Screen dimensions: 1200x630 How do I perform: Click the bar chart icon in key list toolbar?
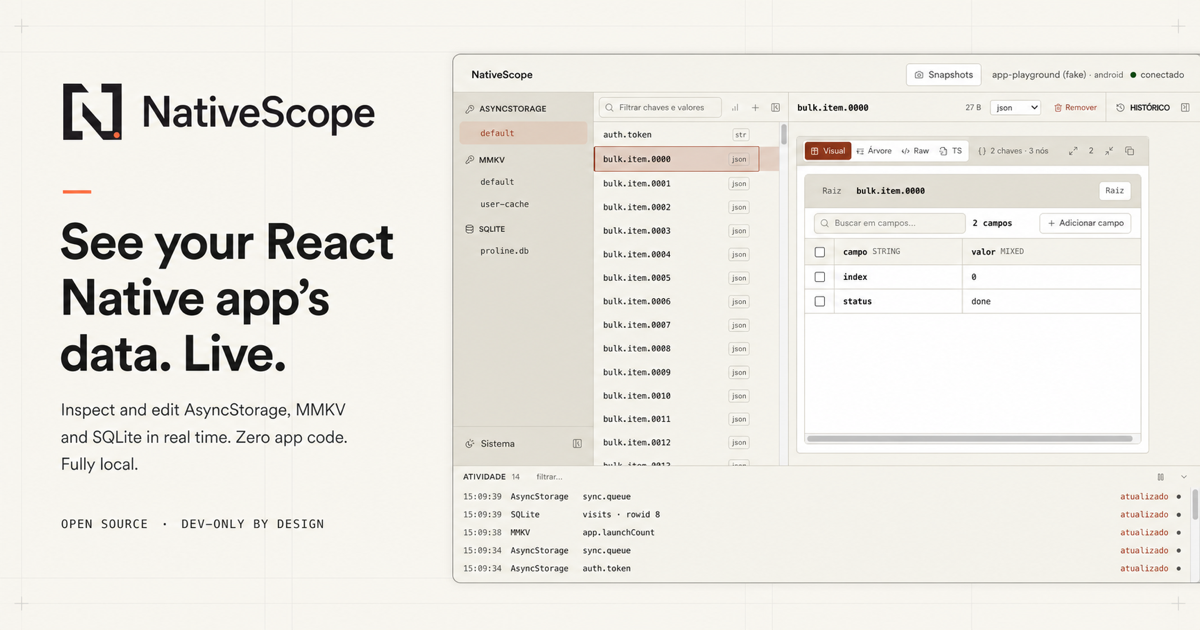point(735,108)
